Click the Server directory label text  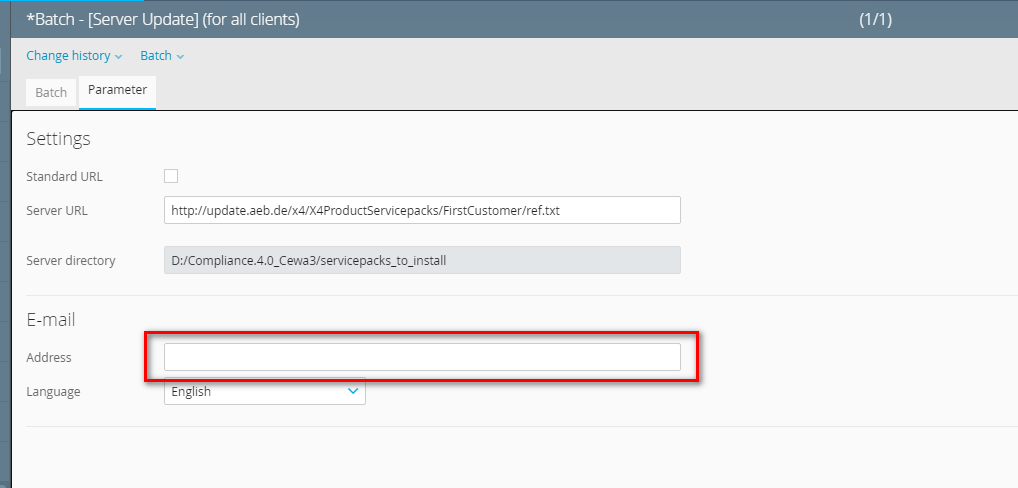point(70,261)
